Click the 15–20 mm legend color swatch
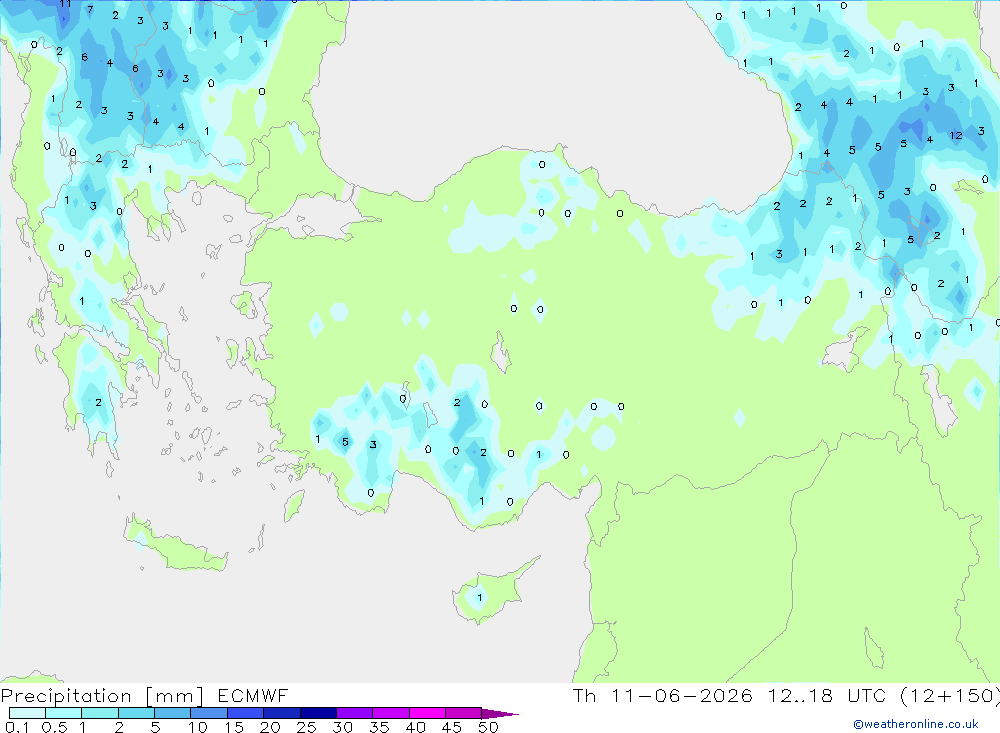This screenshot has height=733, width=1000. pyautogui.click(x=246, y=713)
